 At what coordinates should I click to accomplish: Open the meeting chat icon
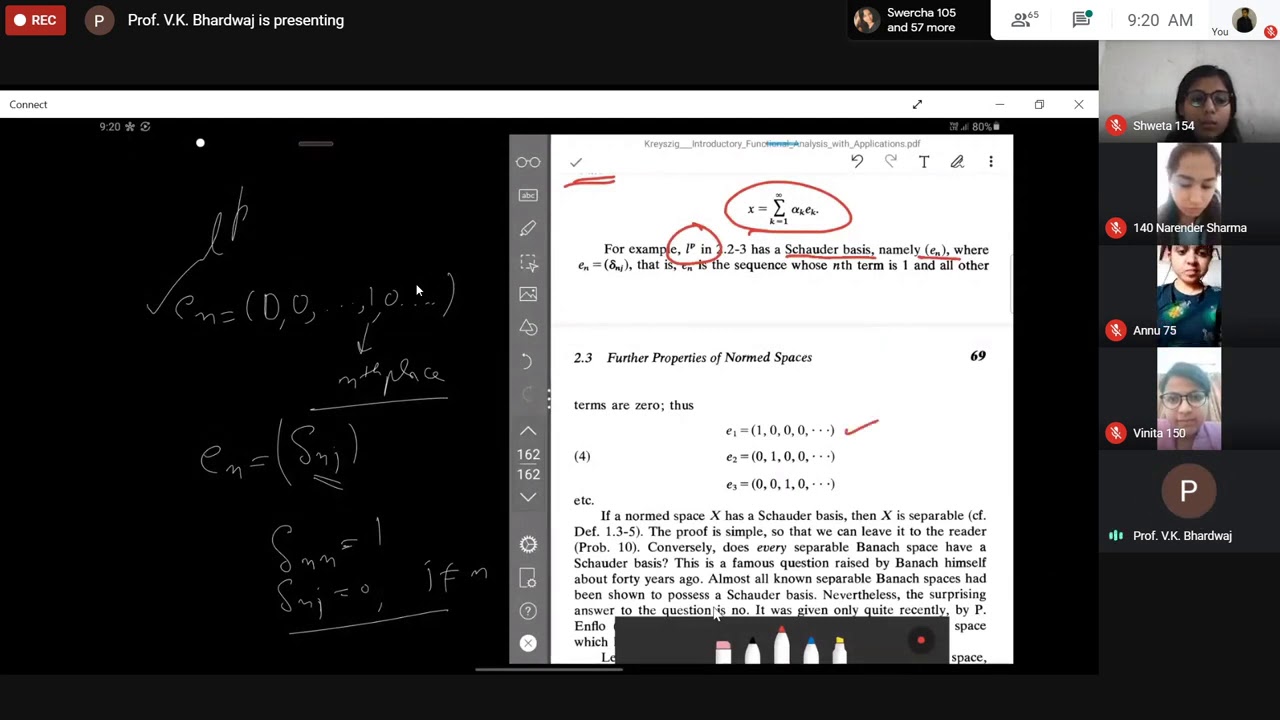tap(1082, 19)
